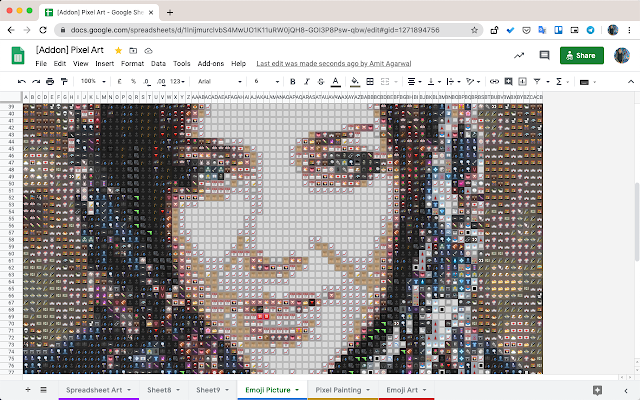Open the Explore button at bottom
The image size is (640, 400).
(597, 390)
